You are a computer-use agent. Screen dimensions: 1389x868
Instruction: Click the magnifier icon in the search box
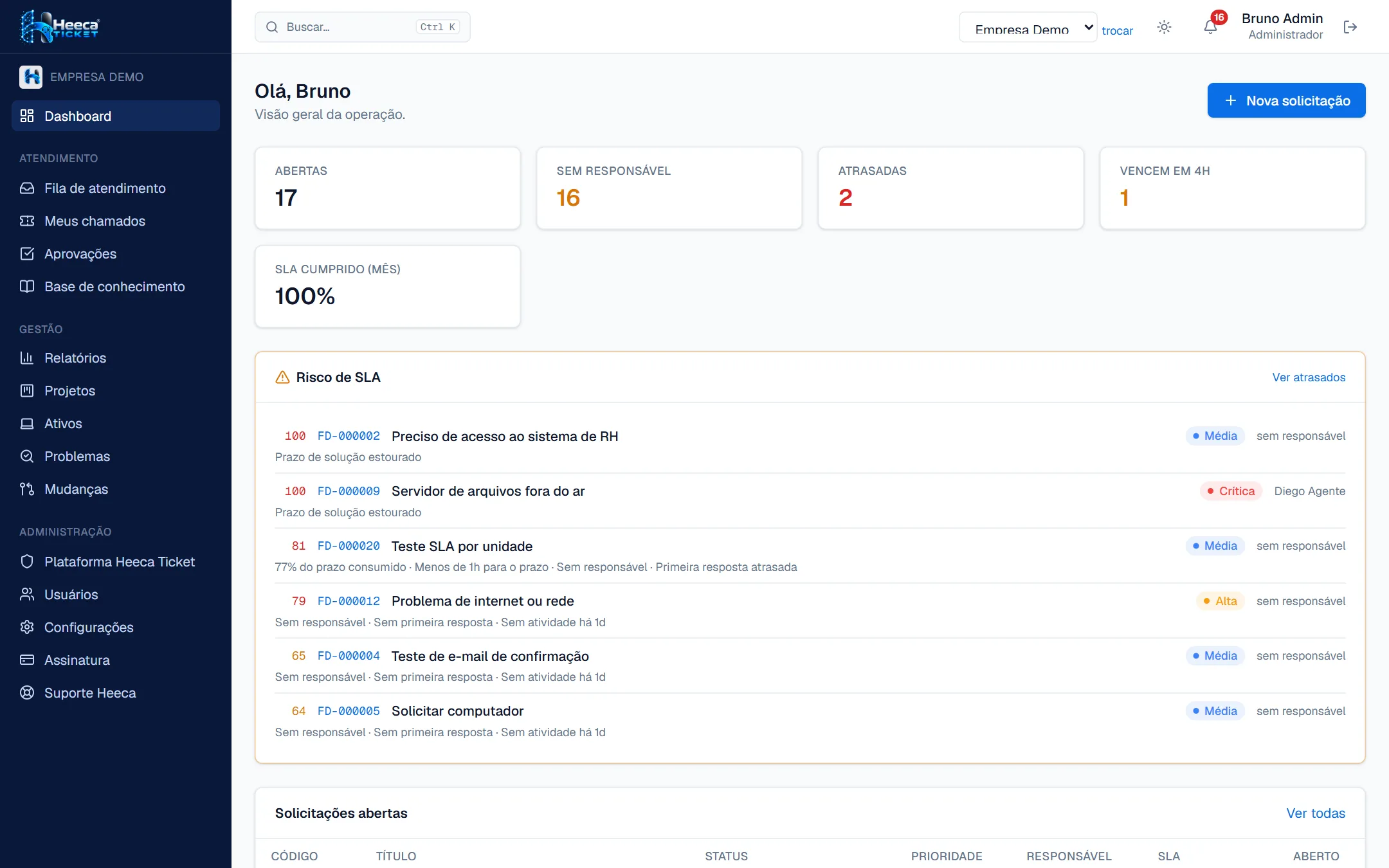click(272, 27)
